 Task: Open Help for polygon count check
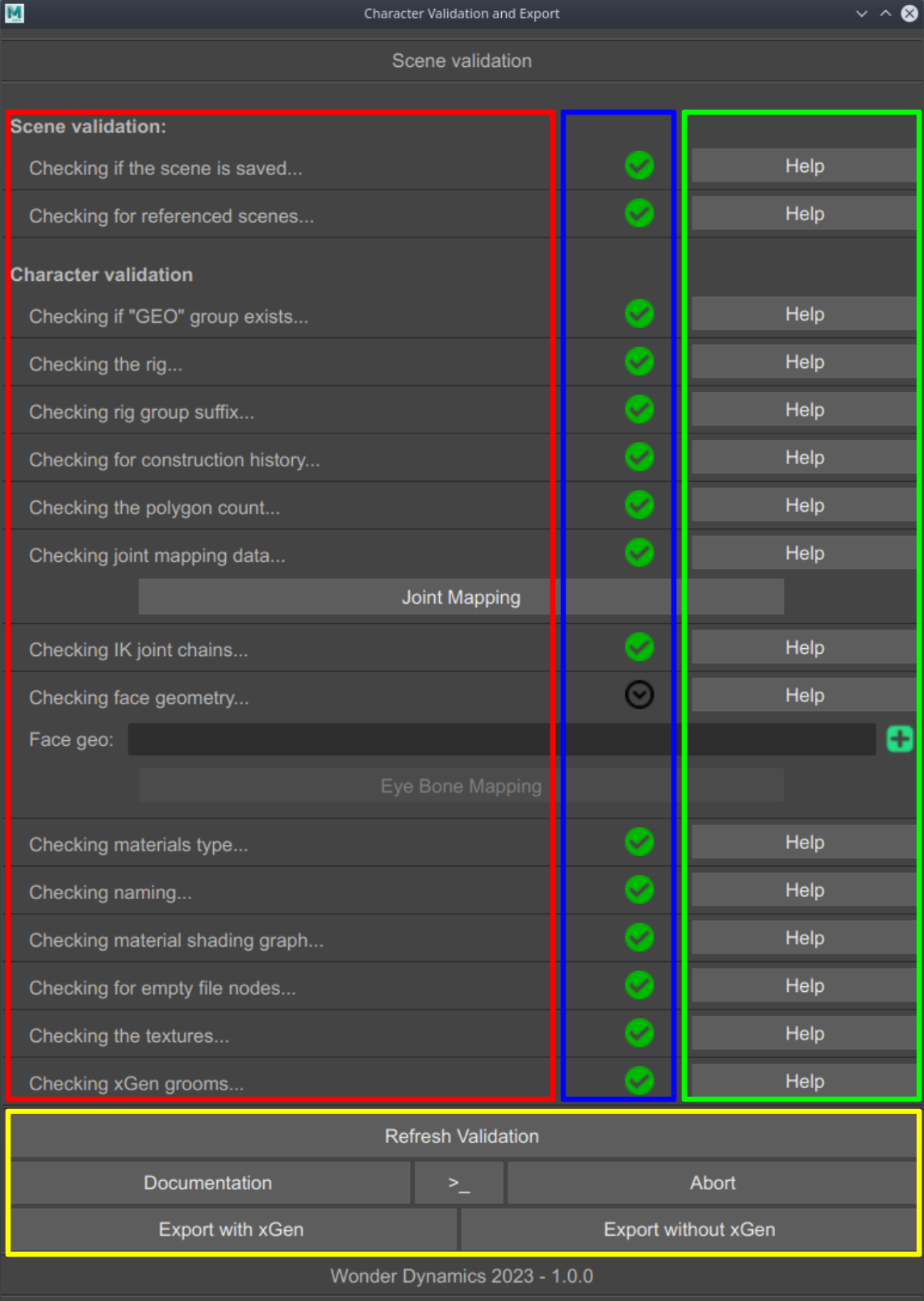(804, 505)
